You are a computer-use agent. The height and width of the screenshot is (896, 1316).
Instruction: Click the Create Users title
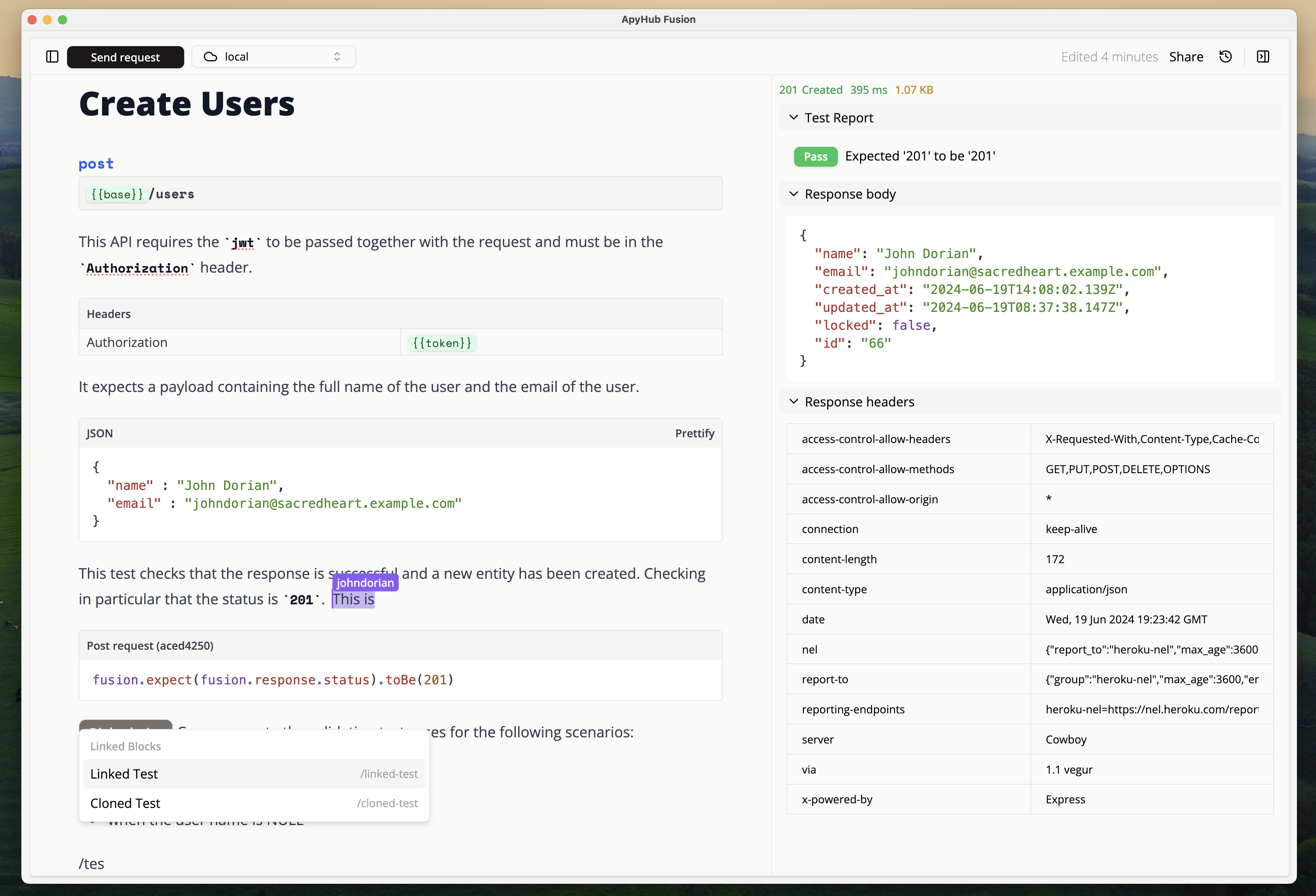[187, 104]
